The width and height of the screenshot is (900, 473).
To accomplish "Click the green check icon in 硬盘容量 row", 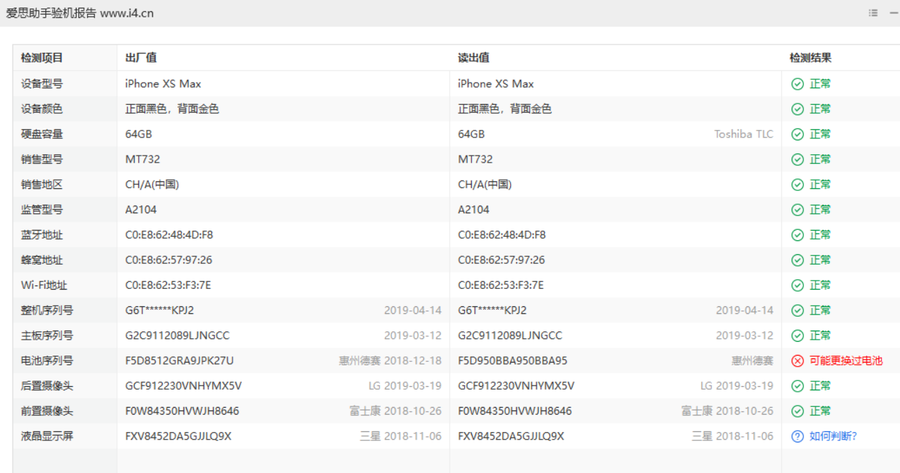I will [797, 134].
